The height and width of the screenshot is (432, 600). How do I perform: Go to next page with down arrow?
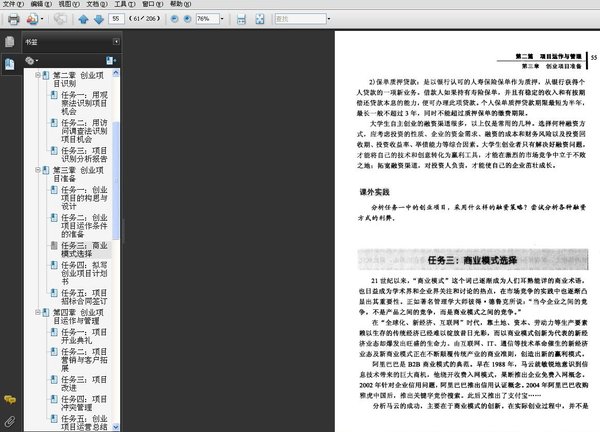pos(99,19)
